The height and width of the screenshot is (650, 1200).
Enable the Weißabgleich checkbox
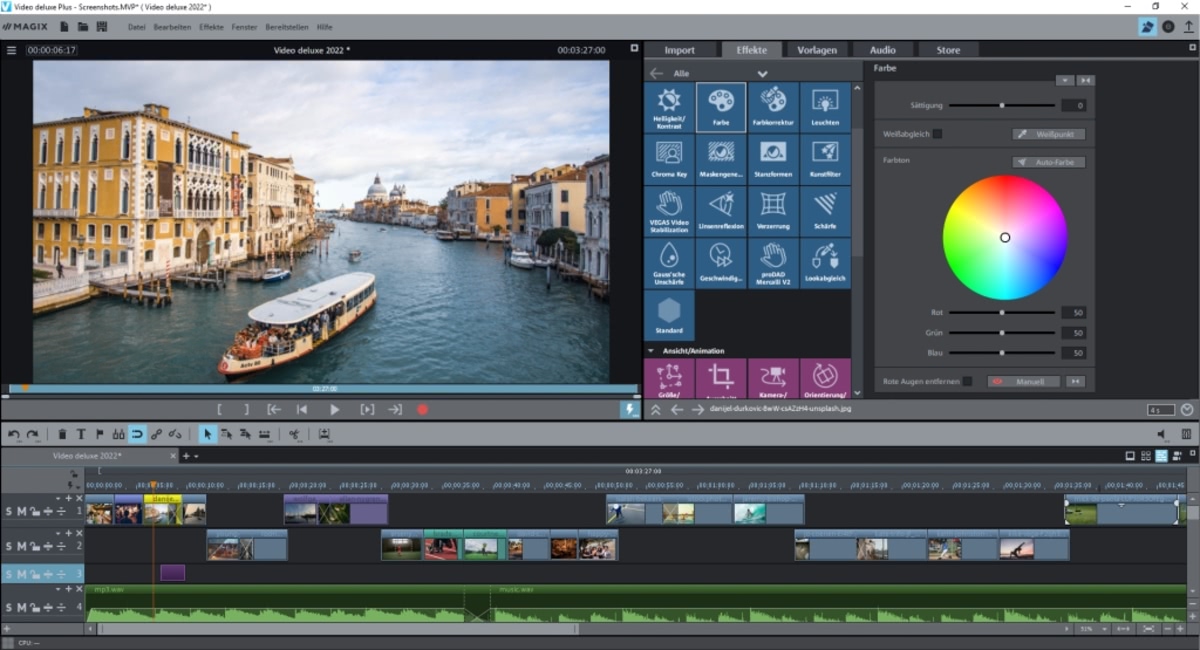[x=937, y=133]
